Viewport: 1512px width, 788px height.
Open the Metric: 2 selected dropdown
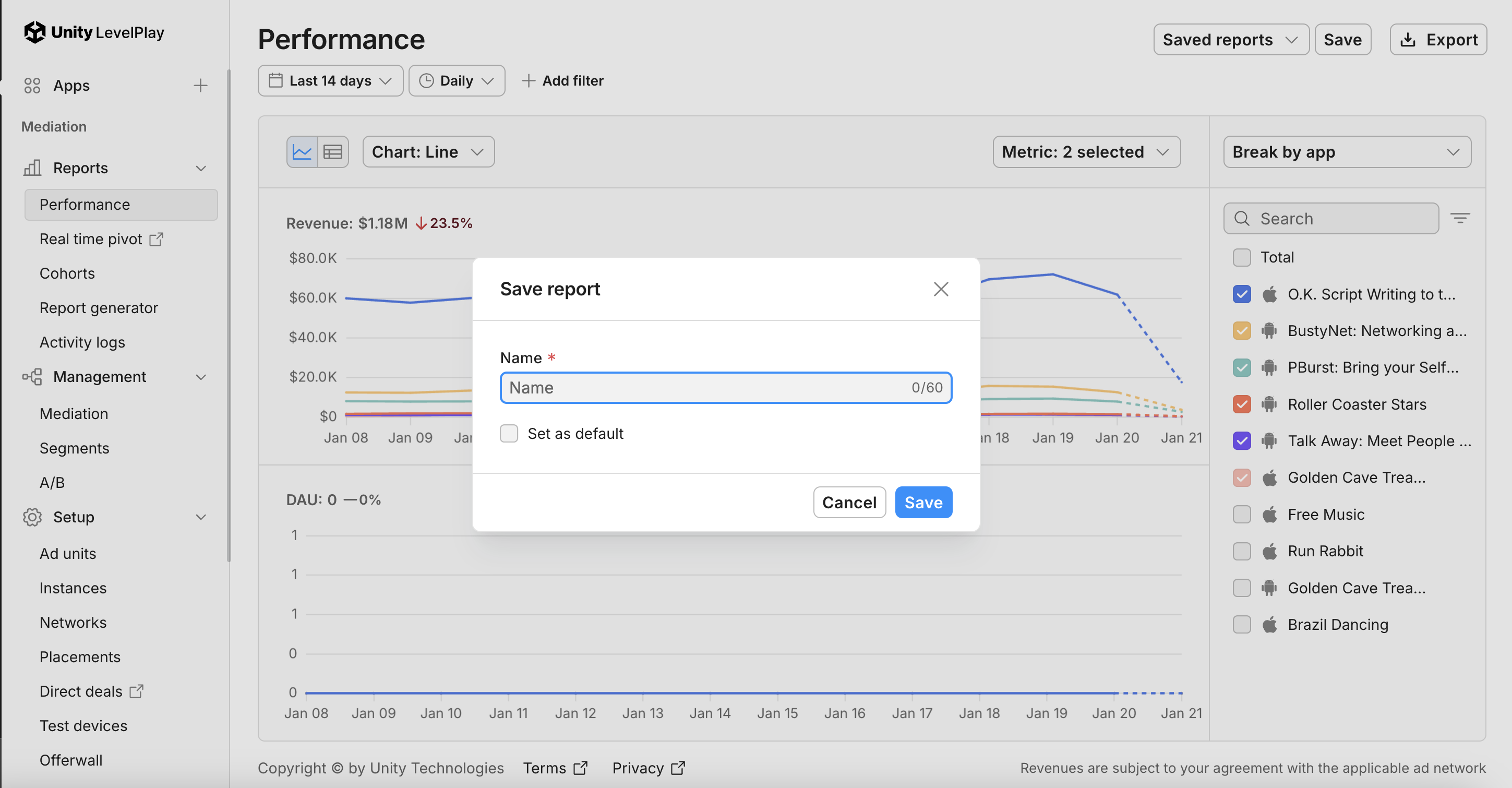(x=1086, y=152)
